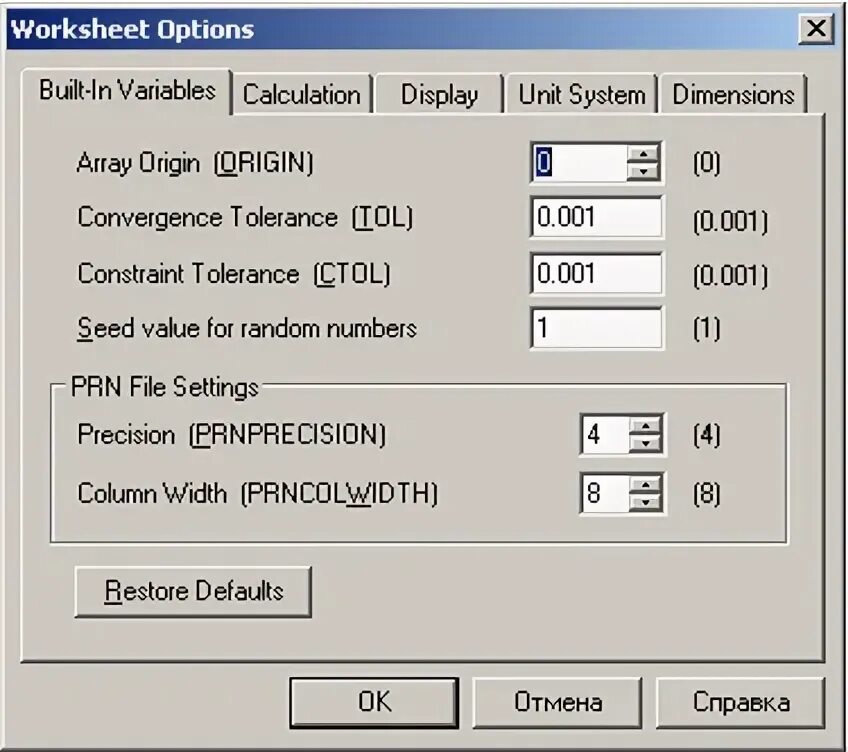Image resolution: width=848 pixels, height=752 pixels.
Task: Decrease the Column Width with down arrow
Action: tap(646, 502)
